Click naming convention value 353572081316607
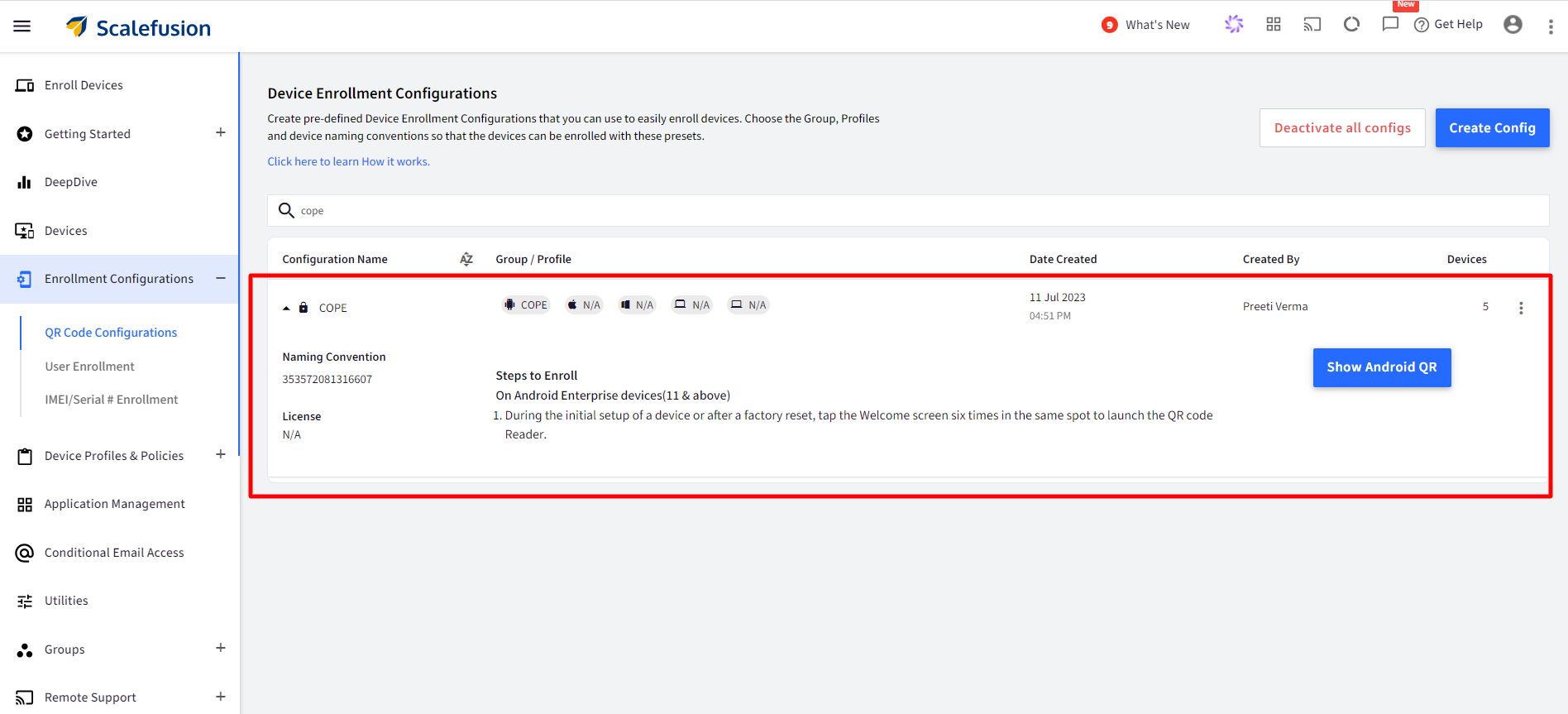 click(x=327, y=379)
